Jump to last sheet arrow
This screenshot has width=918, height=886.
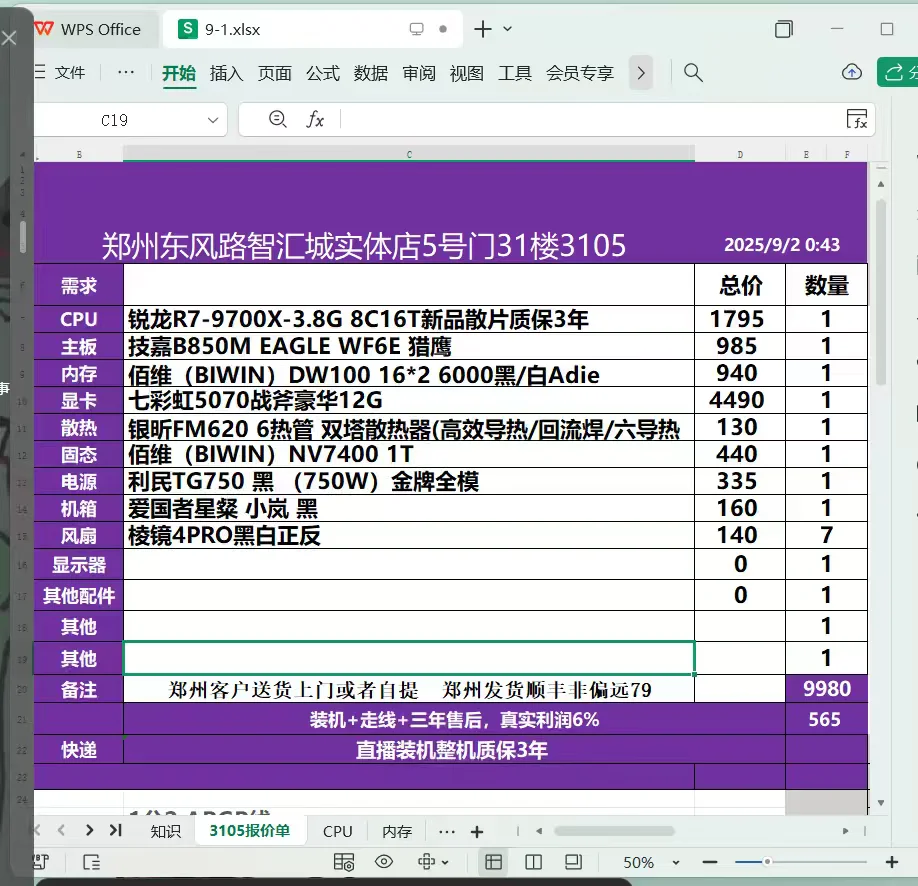115,830
